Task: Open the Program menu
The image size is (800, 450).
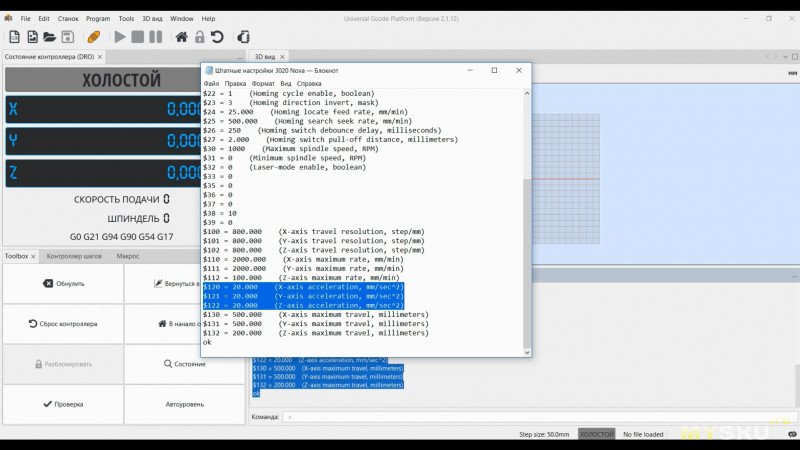Action: tap(98, 18)
